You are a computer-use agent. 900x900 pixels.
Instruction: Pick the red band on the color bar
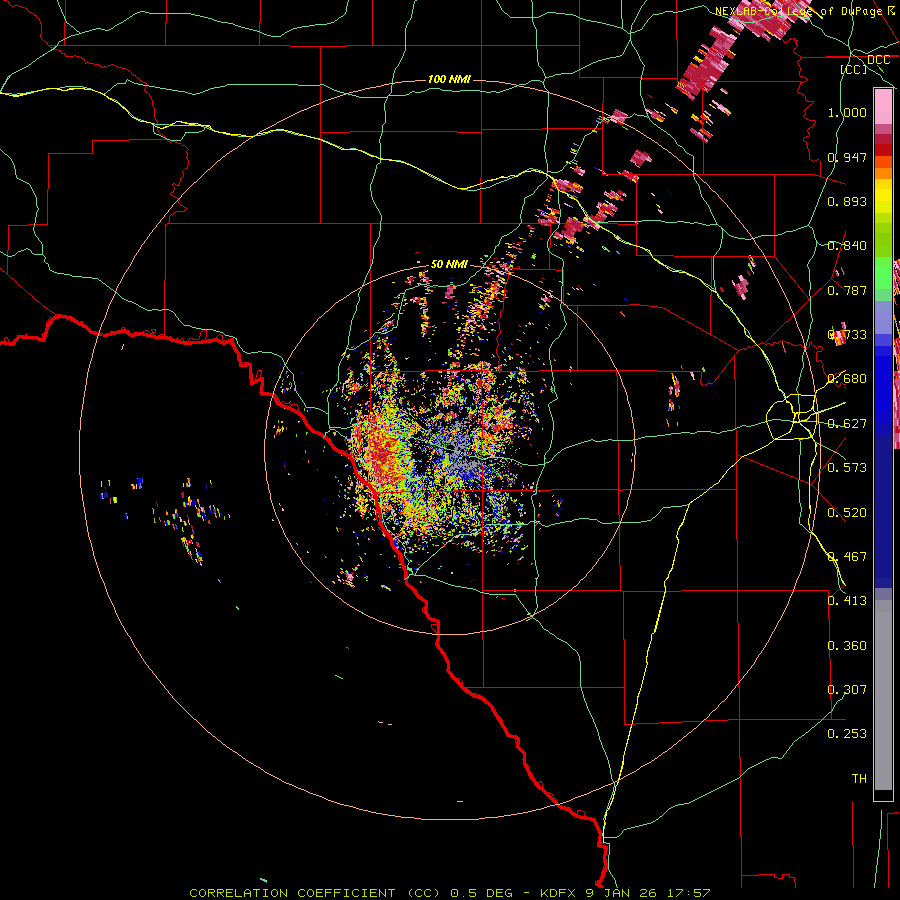[883, 150]
